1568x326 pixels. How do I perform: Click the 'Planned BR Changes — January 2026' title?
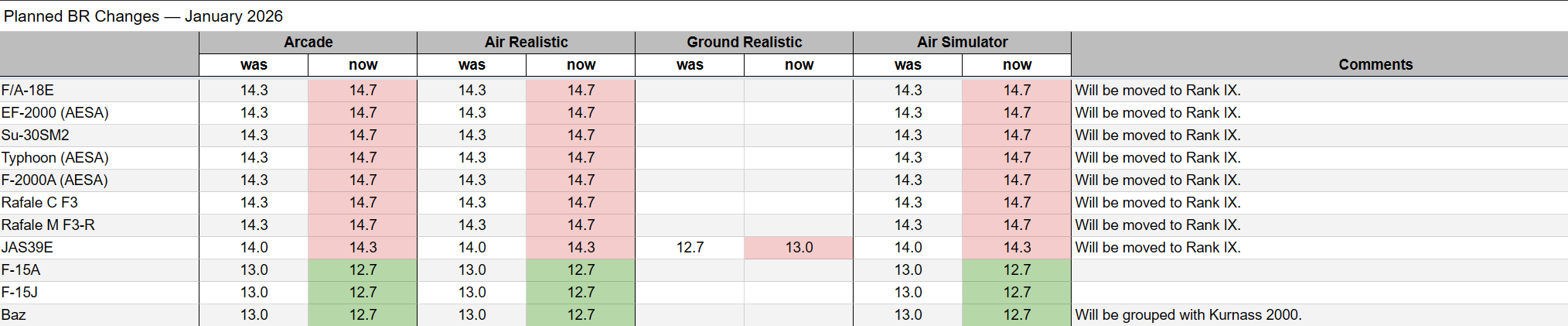pyautogui.click(x=143, y=16)
